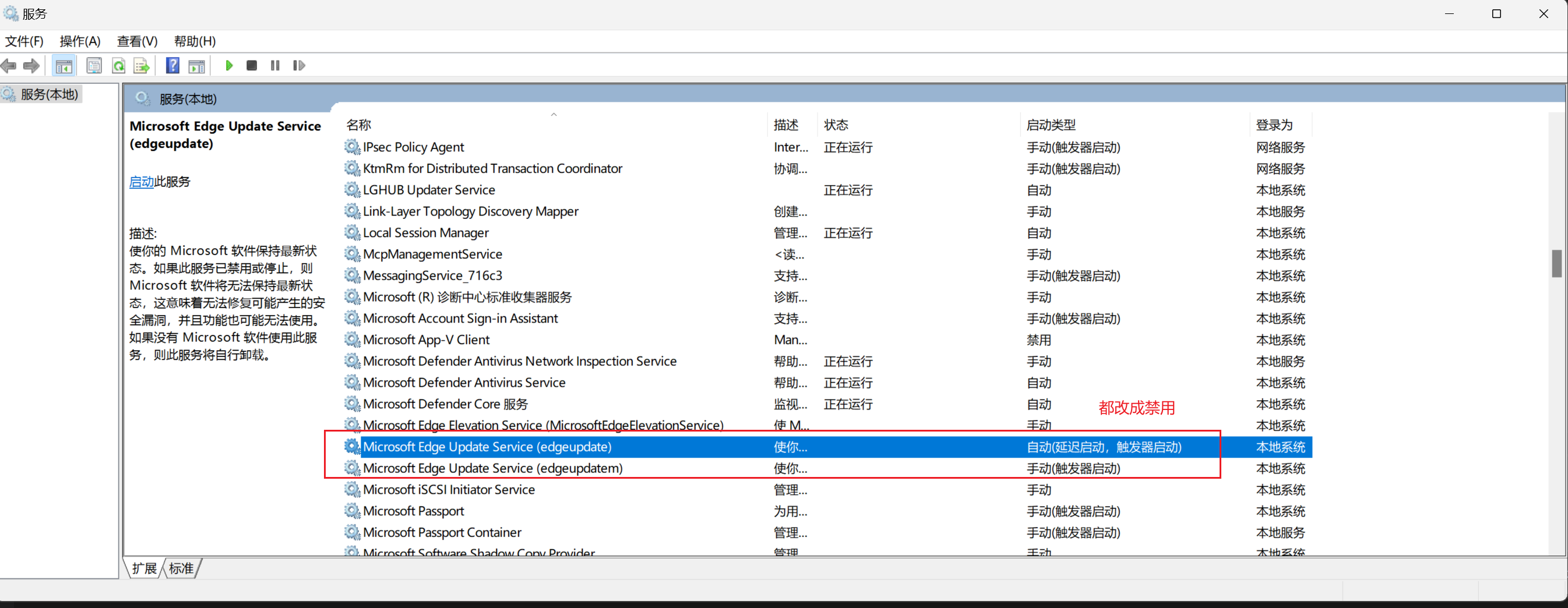This screenshot has height=608, width=1568.
Task: Click the Pause Service icon
Action: pos(275,65)
